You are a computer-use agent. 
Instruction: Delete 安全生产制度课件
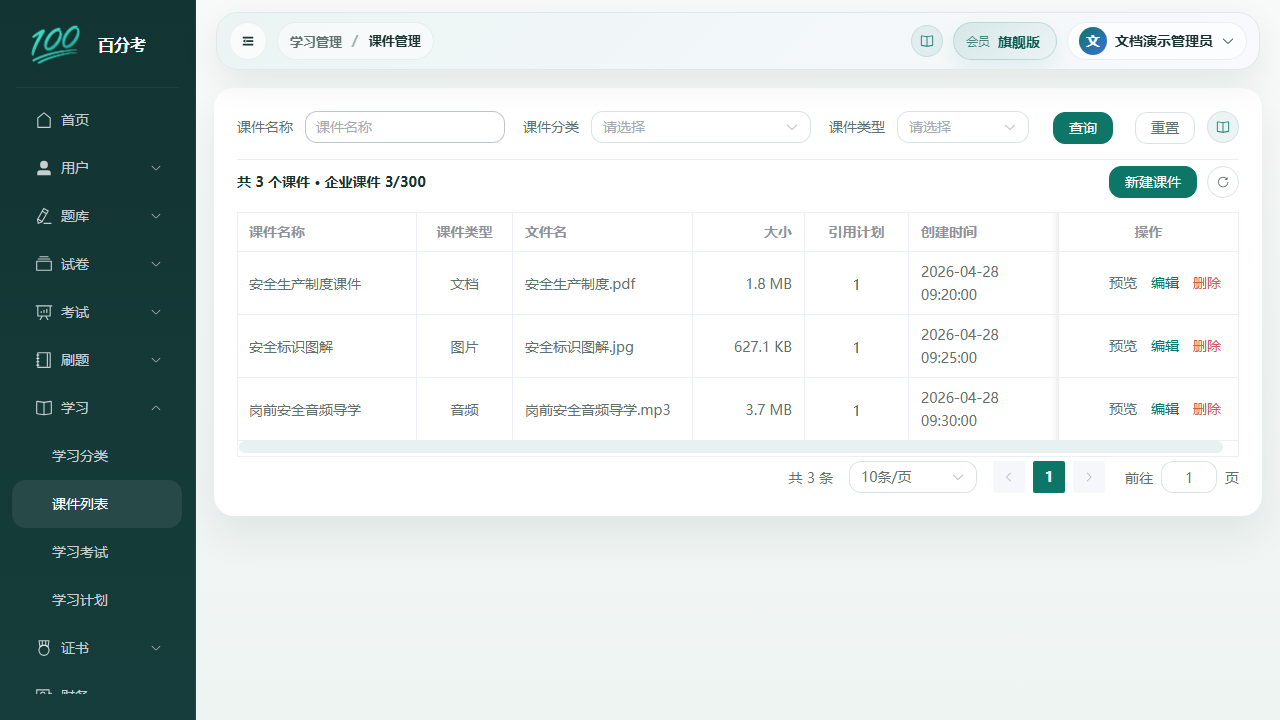[1207, 283]
